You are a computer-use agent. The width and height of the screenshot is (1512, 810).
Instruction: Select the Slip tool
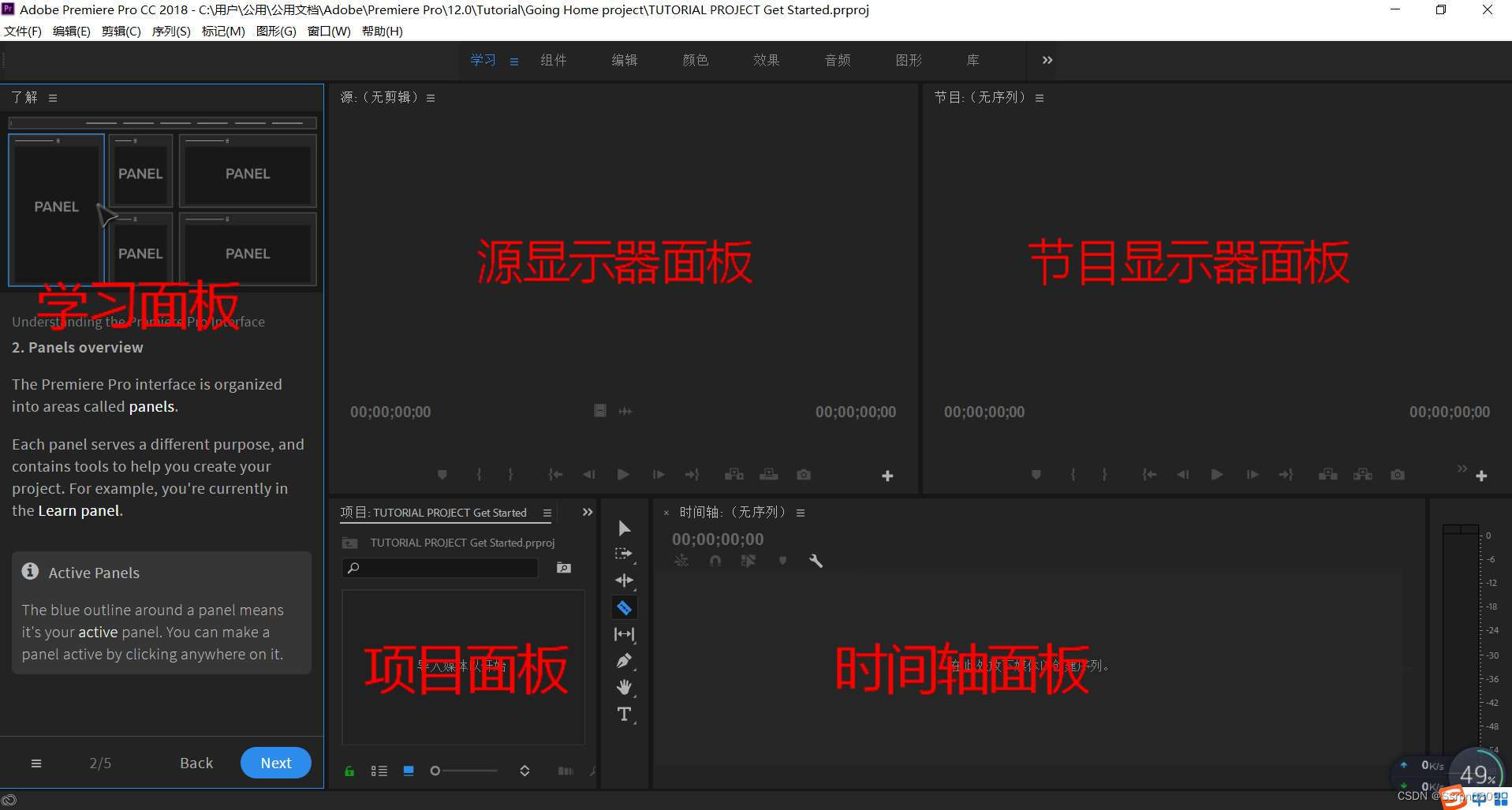624,634
